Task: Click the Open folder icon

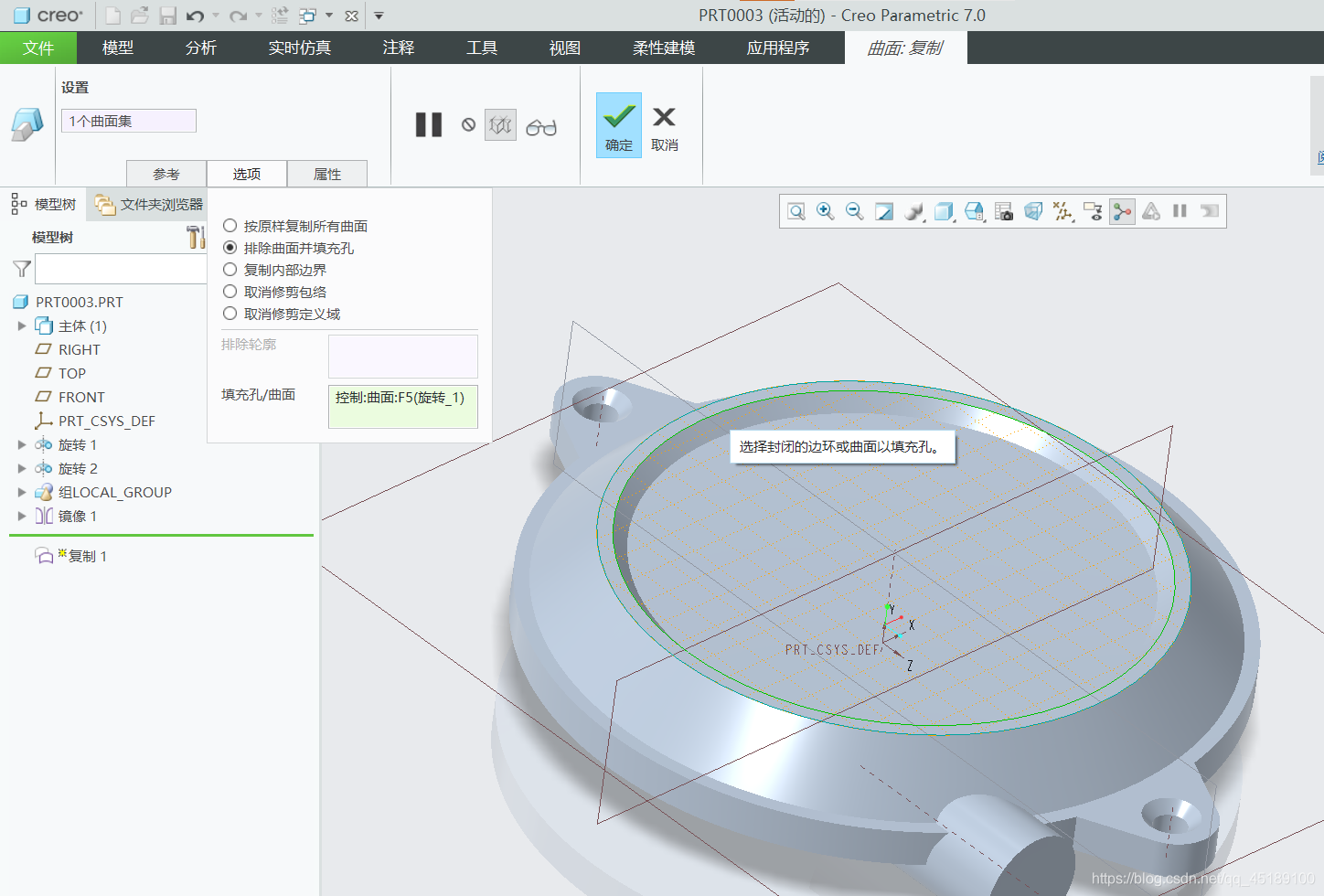Action: 140,16
